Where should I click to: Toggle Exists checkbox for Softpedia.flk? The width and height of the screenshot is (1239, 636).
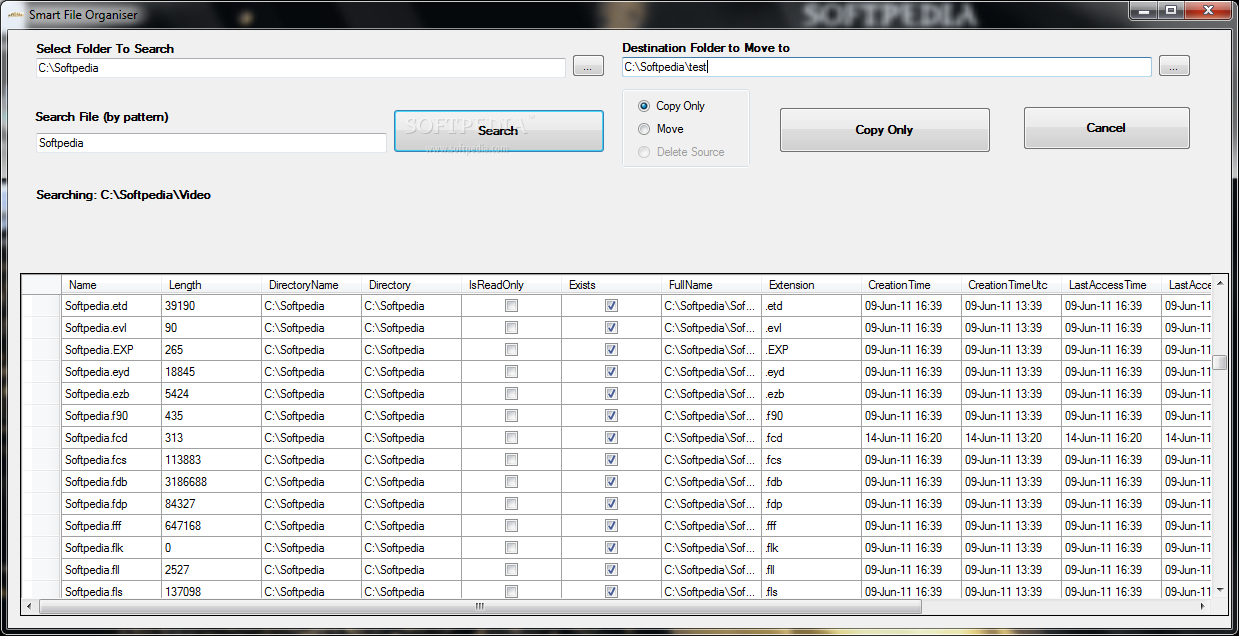point(611,548)
